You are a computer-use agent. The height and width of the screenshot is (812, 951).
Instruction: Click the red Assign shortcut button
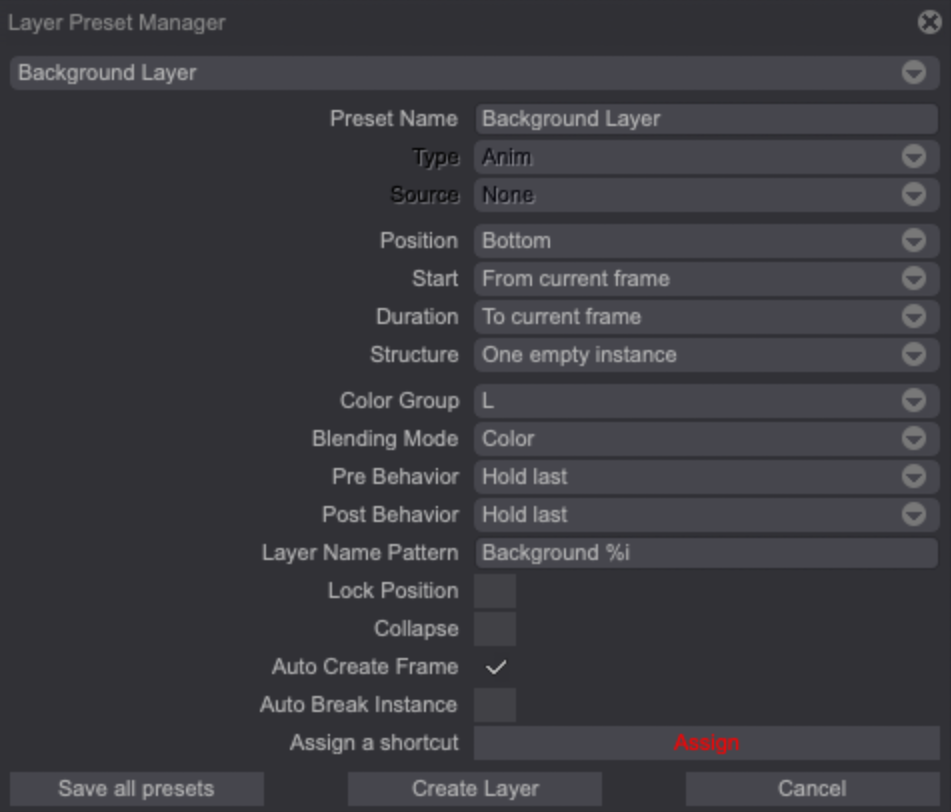pyautogui.click(x=706, y=743)
